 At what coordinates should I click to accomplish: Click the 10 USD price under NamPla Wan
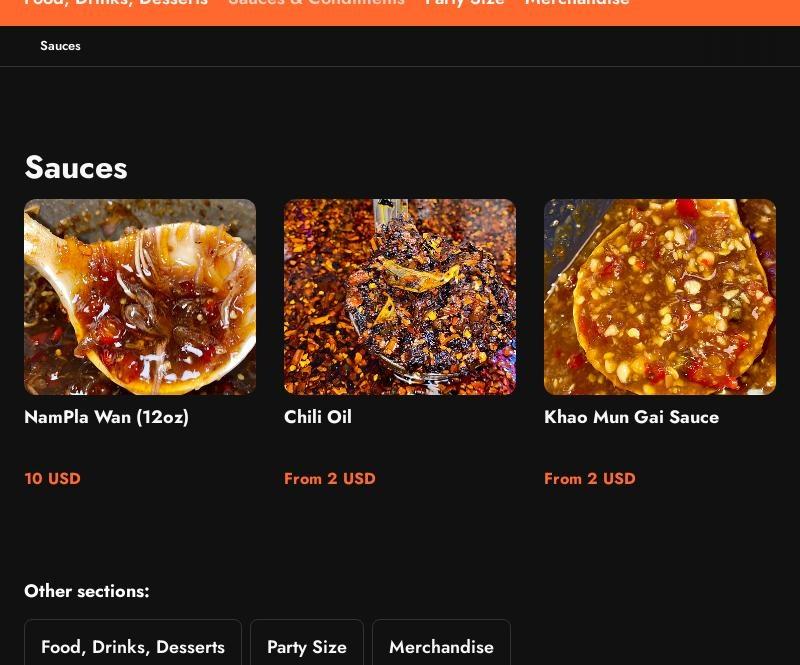[52, 479]
